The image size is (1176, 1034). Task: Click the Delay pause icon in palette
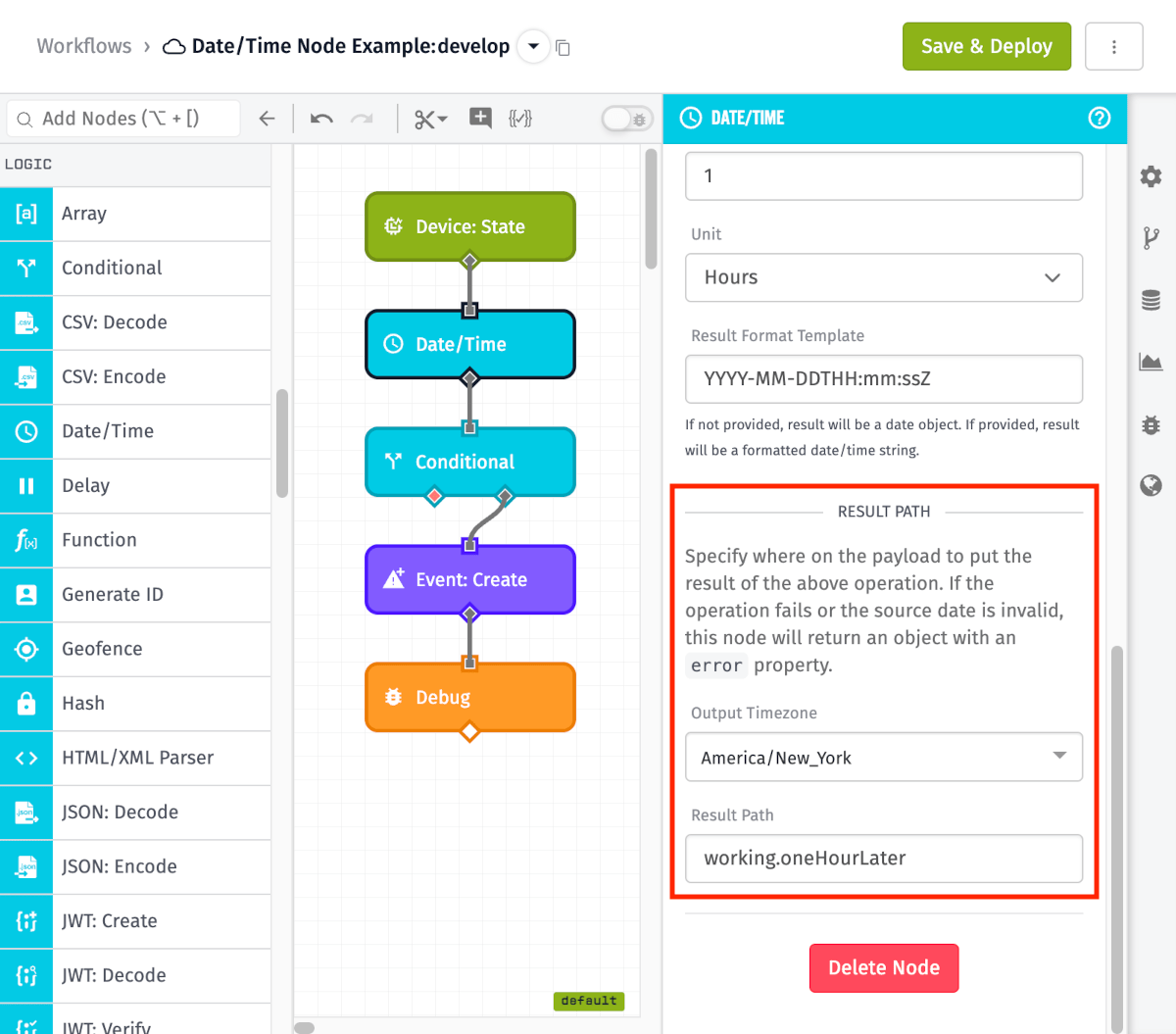26,485
